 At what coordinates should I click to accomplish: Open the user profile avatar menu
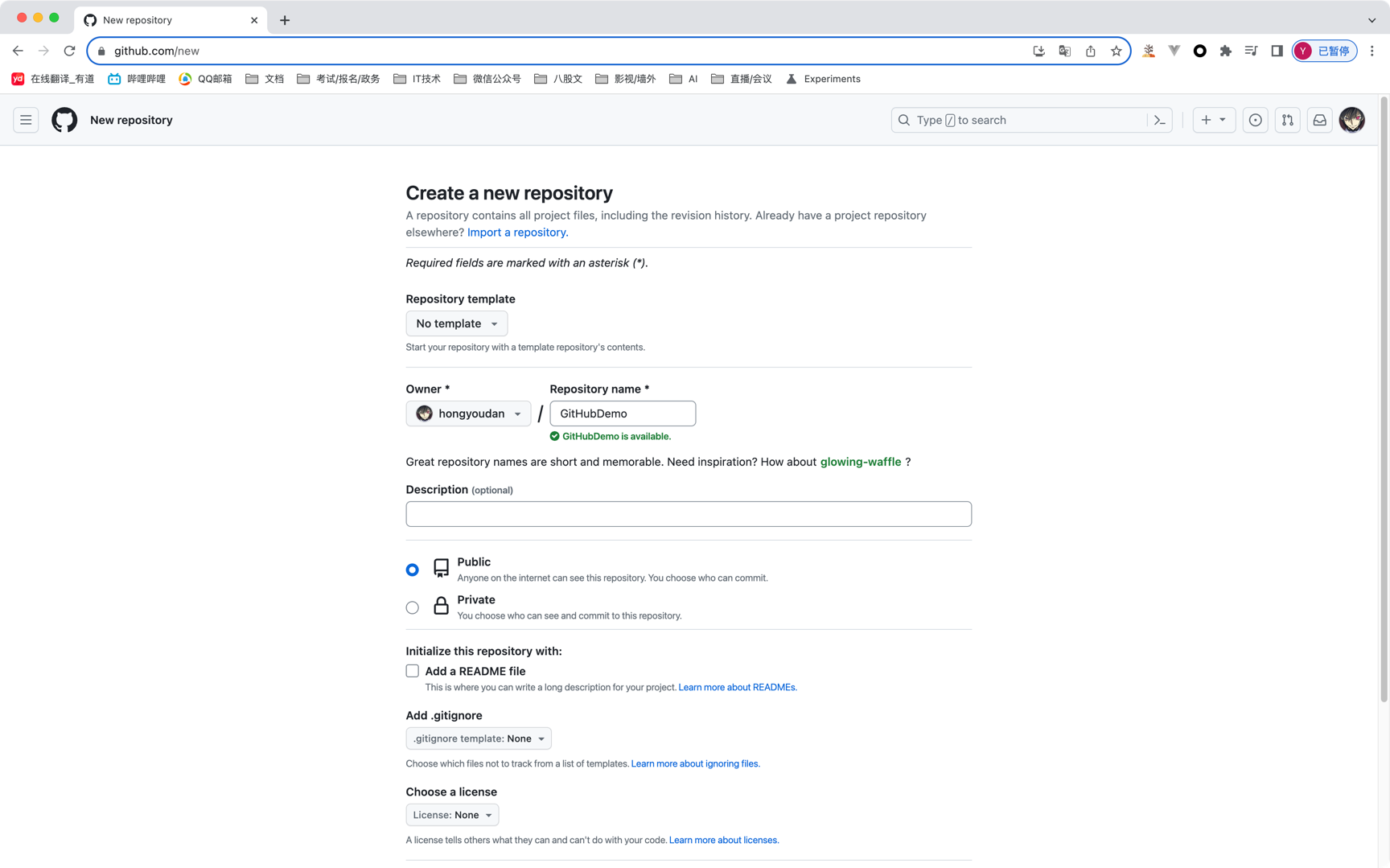point(1351,120)
